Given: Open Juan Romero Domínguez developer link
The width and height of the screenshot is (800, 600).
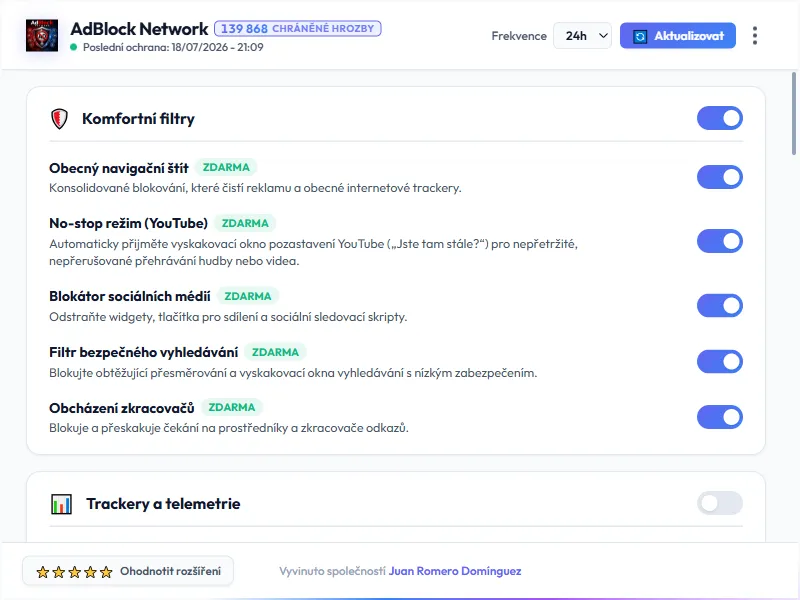Looking at the screenshot, I should (x=455, y=571).
